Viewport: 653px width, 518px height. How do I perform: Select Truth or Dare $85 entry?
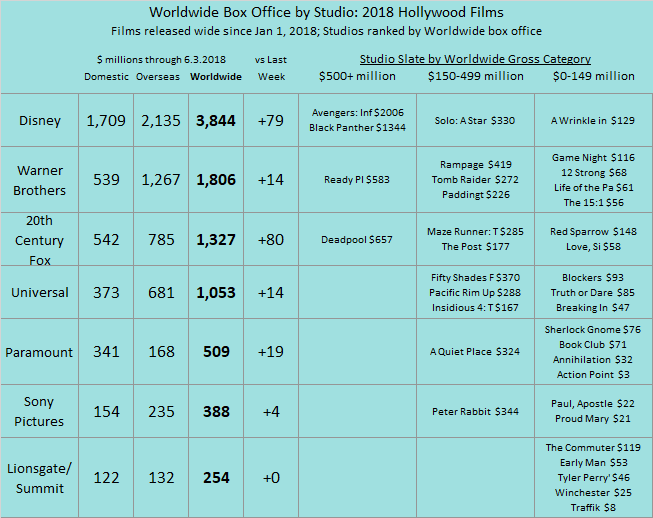[593, 293]
